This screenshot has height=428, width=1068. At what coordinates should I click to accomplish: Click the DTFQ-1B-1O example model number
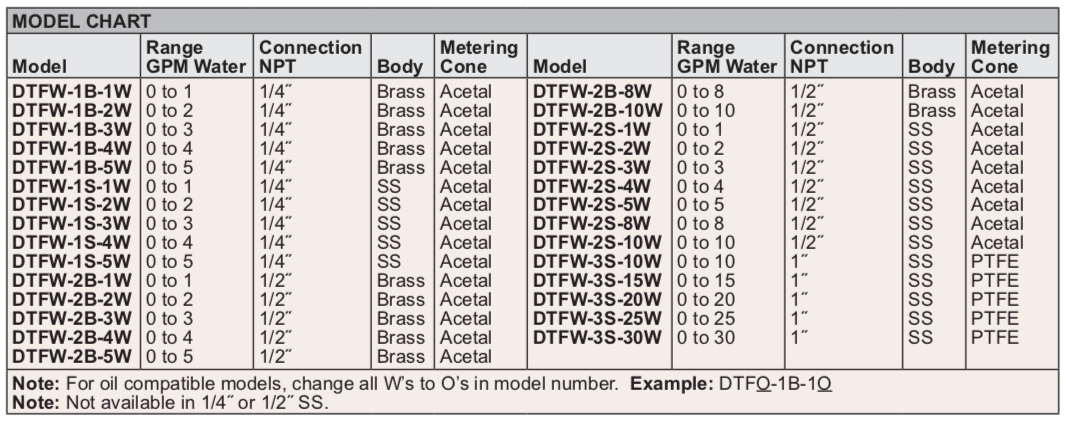point(774,385)
